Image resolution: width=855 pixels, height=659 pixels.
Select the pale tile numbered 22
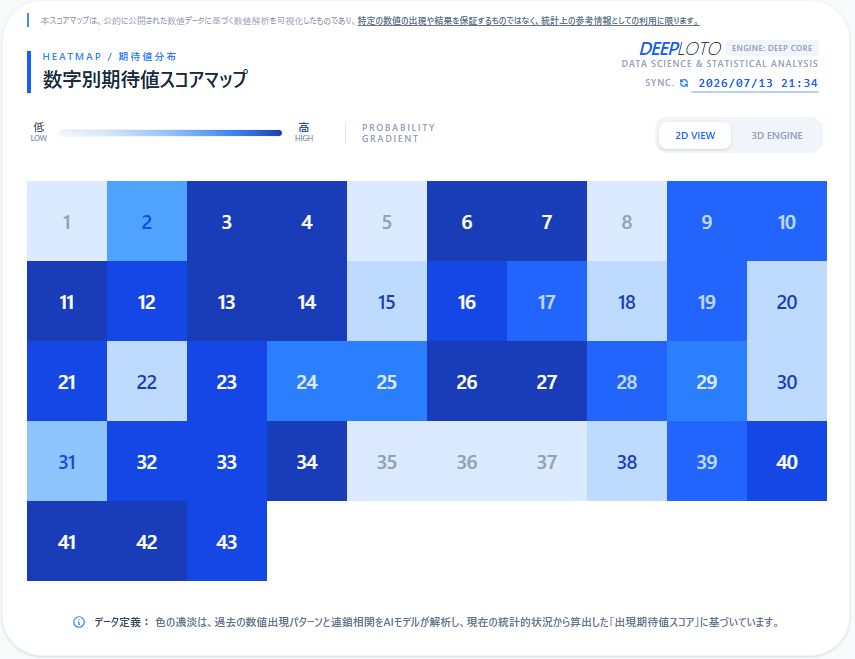[x=147, y=381]
